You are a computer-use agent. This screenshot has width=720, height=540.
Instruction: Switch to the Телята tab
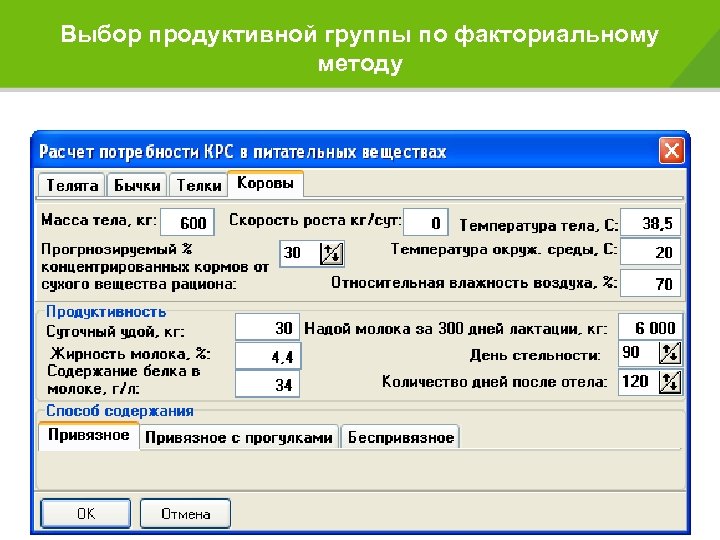[x=72, y=185]
